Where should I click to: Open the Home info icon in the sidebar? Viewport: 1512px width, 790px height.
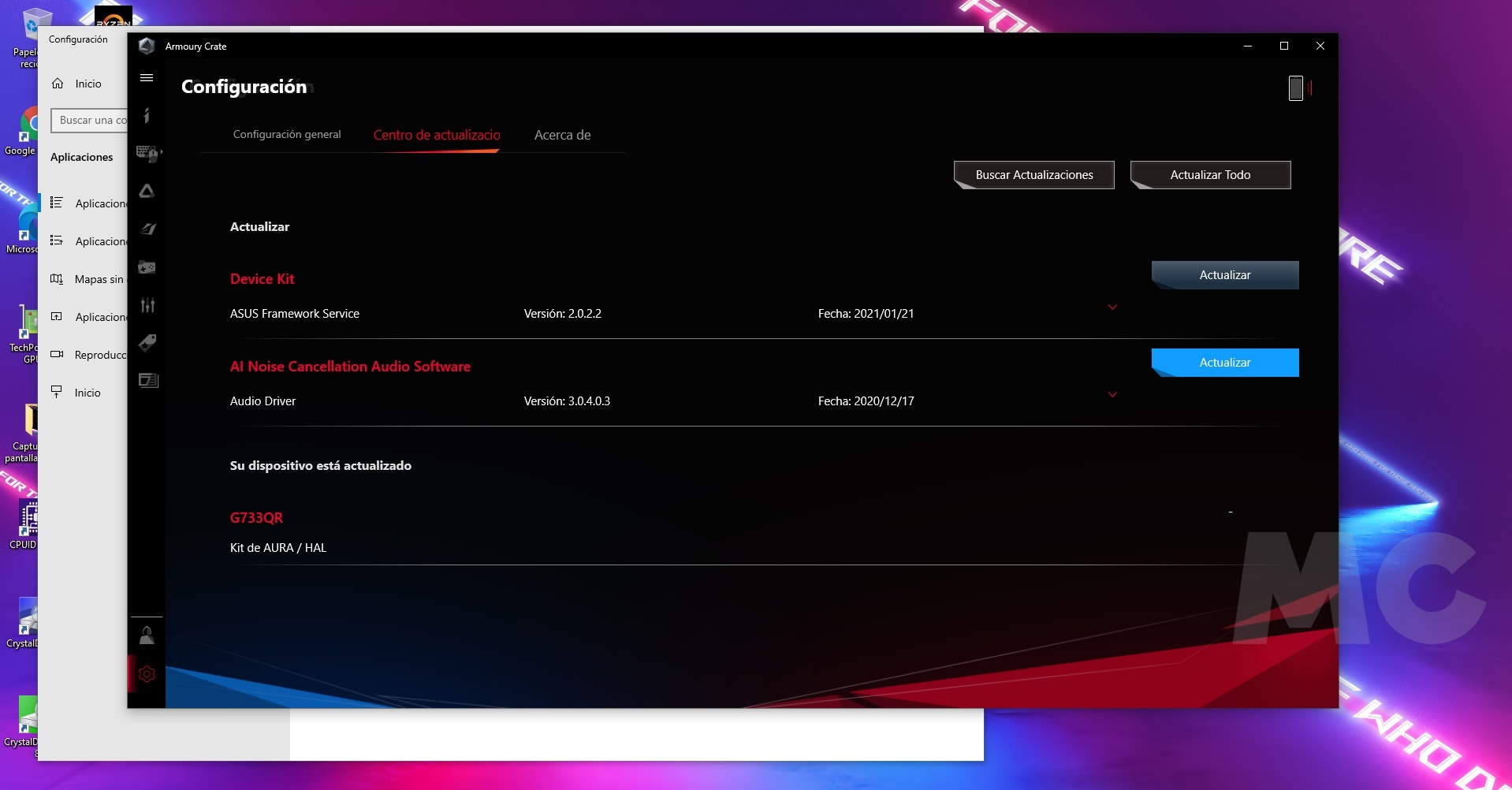[147, 116]
